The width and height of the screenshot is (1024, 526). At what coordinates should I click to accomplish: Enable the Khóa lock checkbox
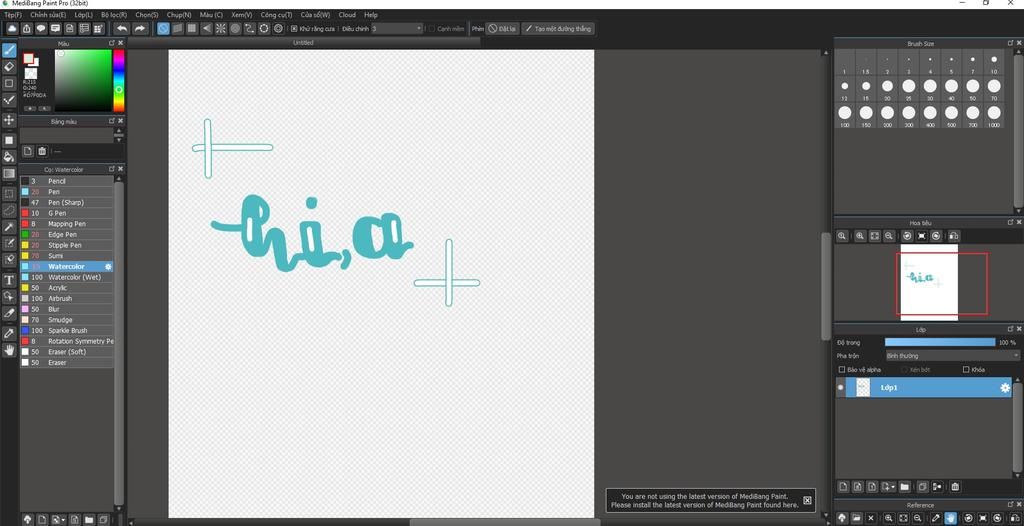(x=967, y=370)
